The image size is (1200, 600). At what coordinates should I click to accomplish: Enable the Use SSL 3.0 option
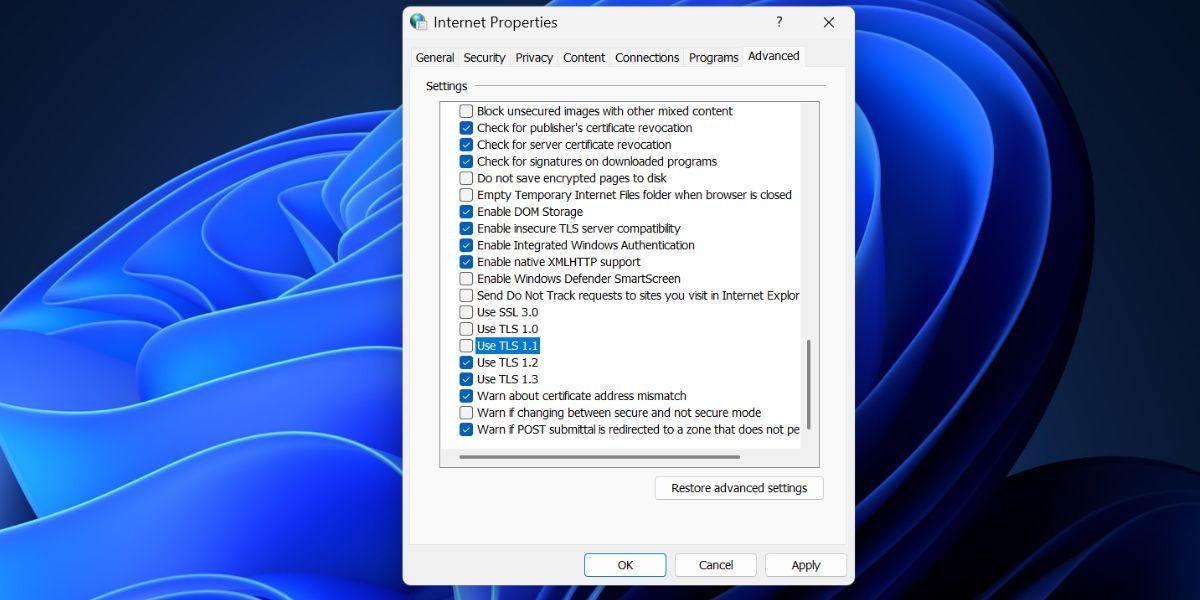[466, 311]
